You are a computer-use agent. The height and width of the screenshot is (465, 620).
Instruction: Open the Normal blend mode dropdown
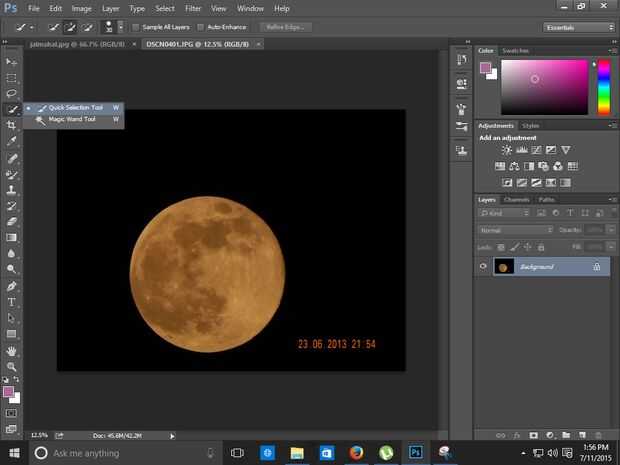[x=515, y=230]
